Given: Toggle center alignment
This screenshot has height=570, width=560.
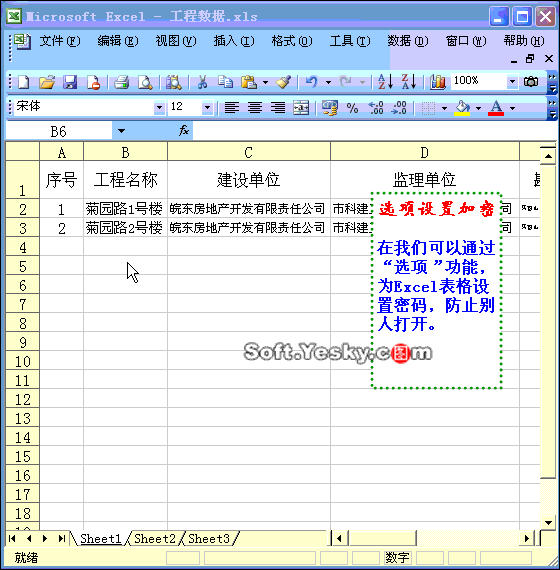Looking at the screenshot, I should point(255,108).
